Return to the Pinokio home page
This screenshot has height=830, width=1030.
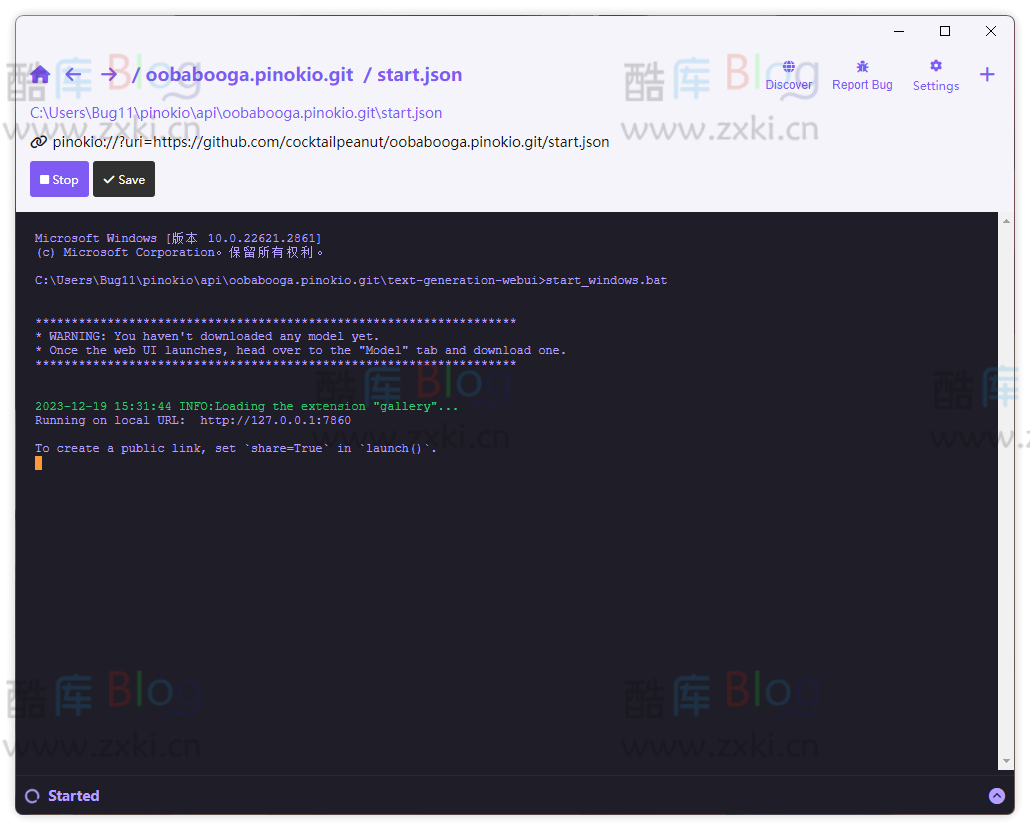(39, 74)
